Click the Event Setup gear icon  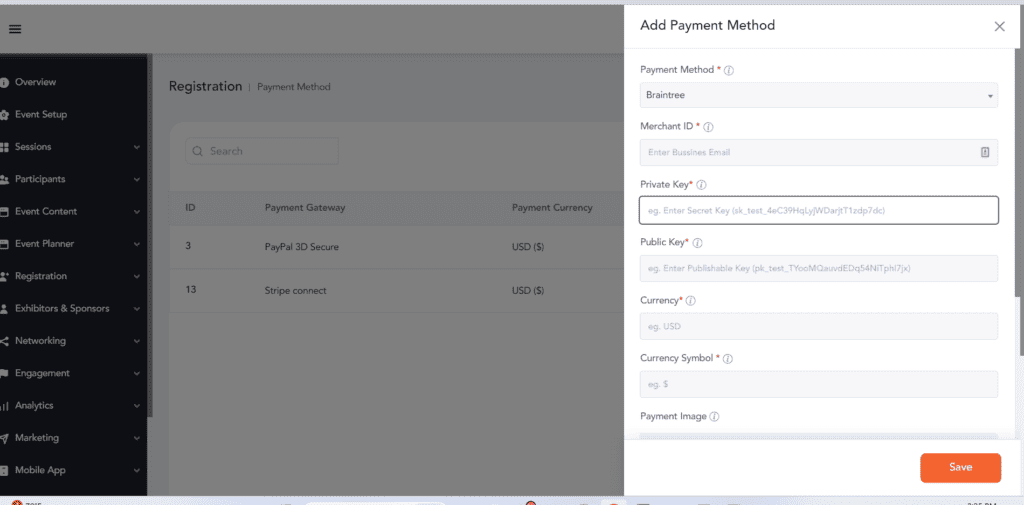pos(4,115)
